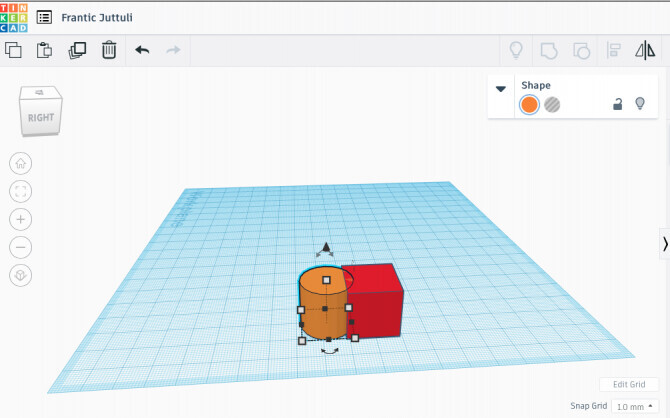Image resolution: width=670 pixels, height=418 pixels.
Task: Click the Group shapes icon
Action: [549, 51]
